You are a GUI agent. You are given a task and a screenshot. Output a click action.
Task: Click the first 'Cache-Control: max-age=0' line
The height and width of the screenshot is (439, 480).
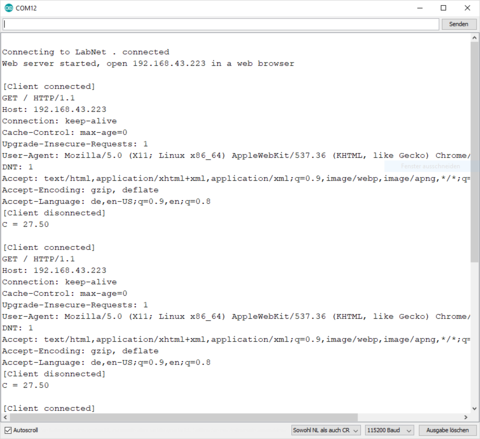pos(65,132)
